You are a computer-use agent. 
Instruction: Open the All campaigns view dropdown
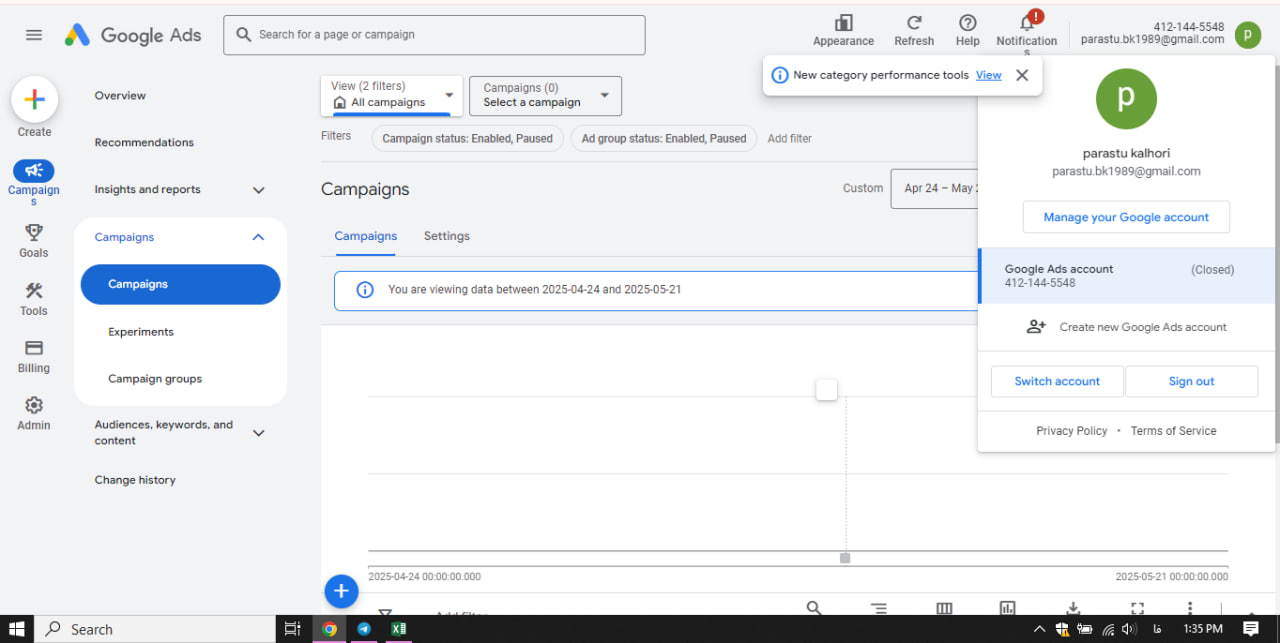point(392,96)
